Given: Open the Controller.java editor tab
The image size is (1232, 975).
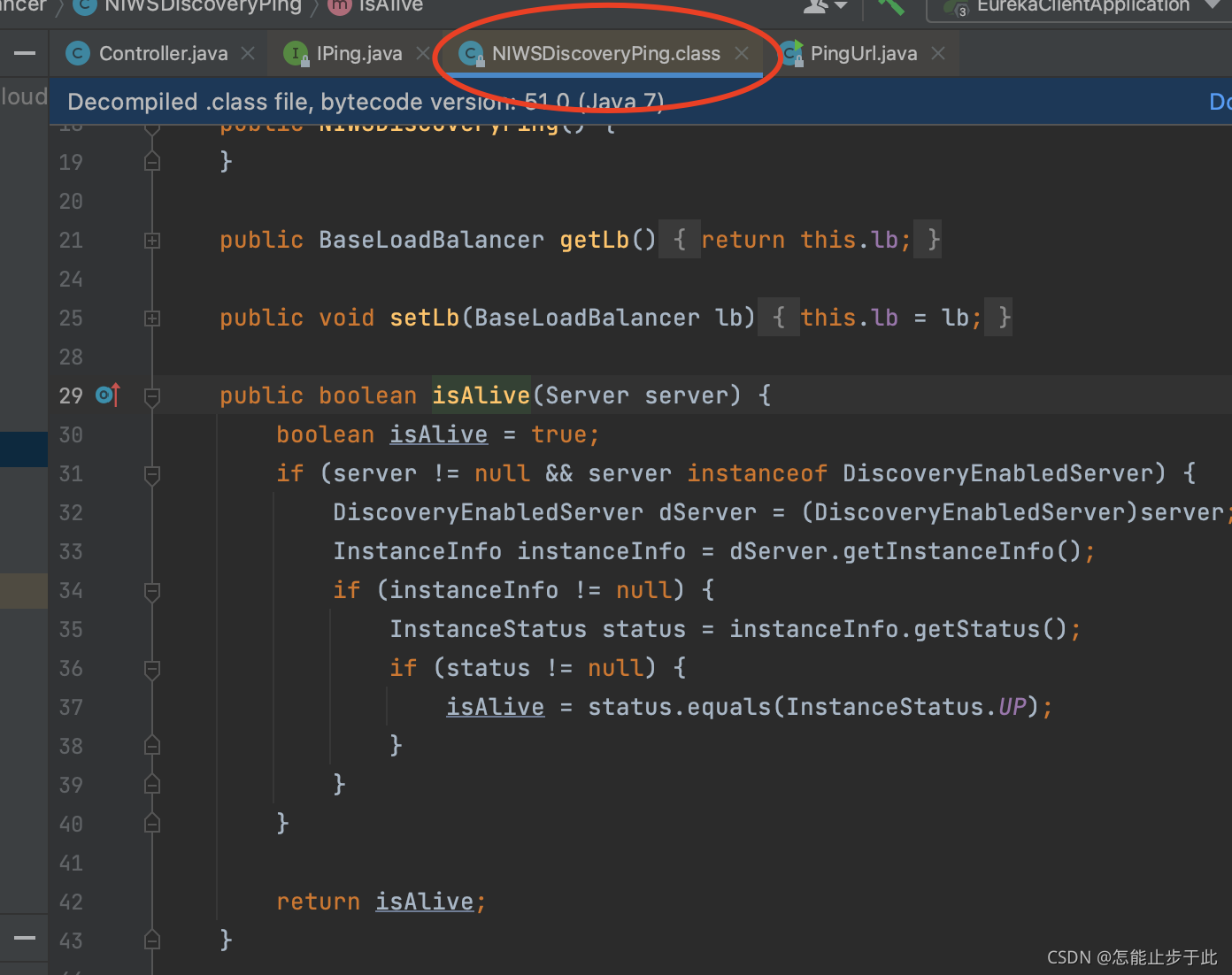Looking at the screenshot, I should 163,54.
